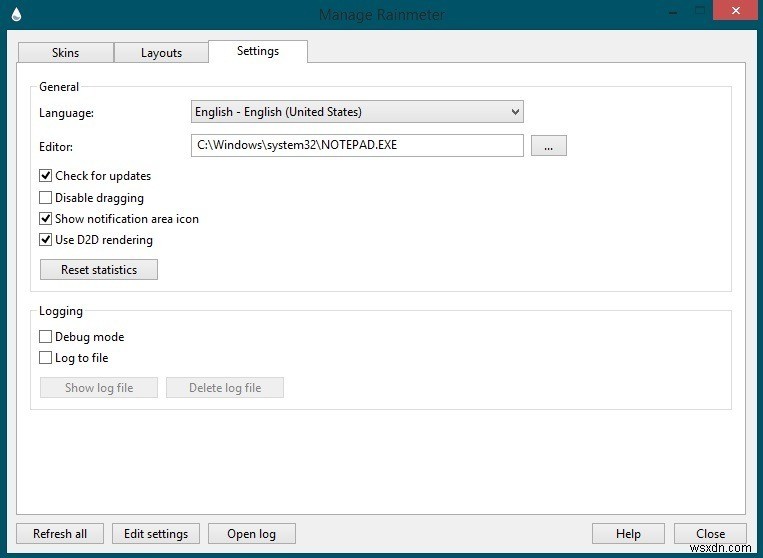This screenshot has height=558, width=763.
Task: Close the window with the red X
Action: (x=736, y=10)
